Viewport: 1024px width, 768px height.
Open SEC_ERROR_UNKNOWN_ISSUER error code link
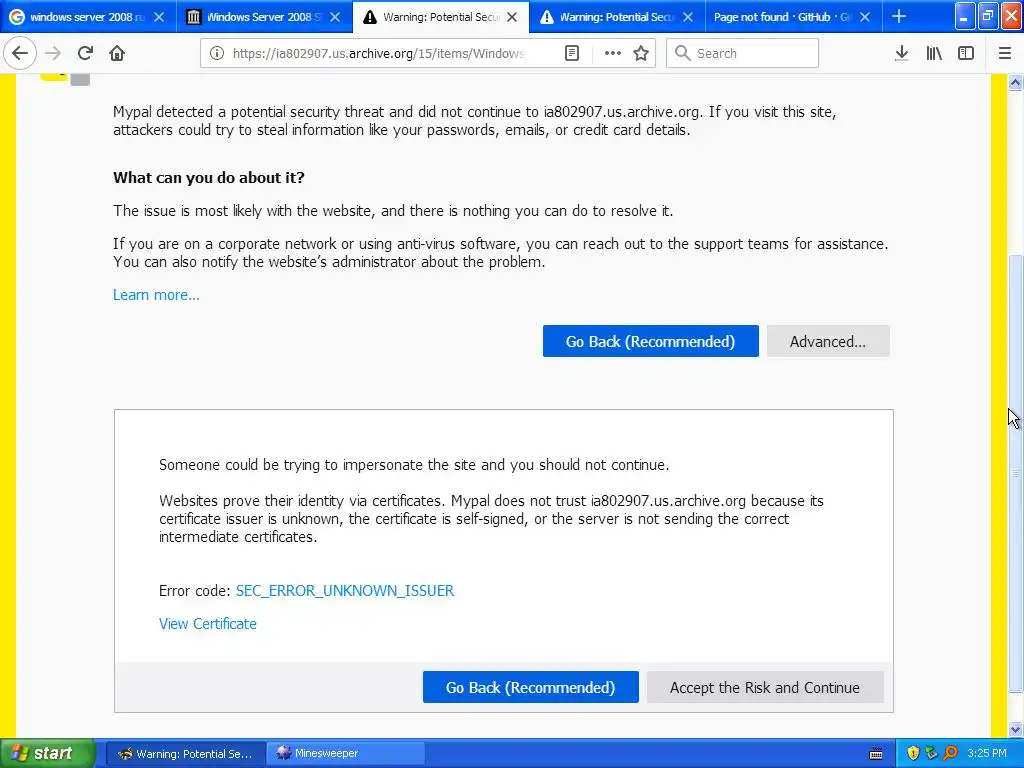pyautogui.click(x=345, y=591)
